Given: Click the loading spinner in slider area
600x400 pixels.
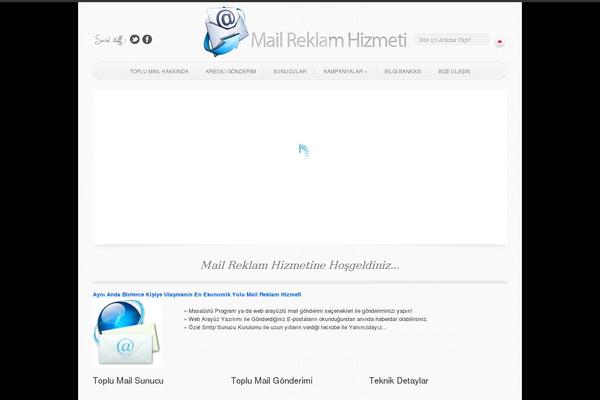Looking at the screenshot, I should pyautogui.click(x=304, y=150).
